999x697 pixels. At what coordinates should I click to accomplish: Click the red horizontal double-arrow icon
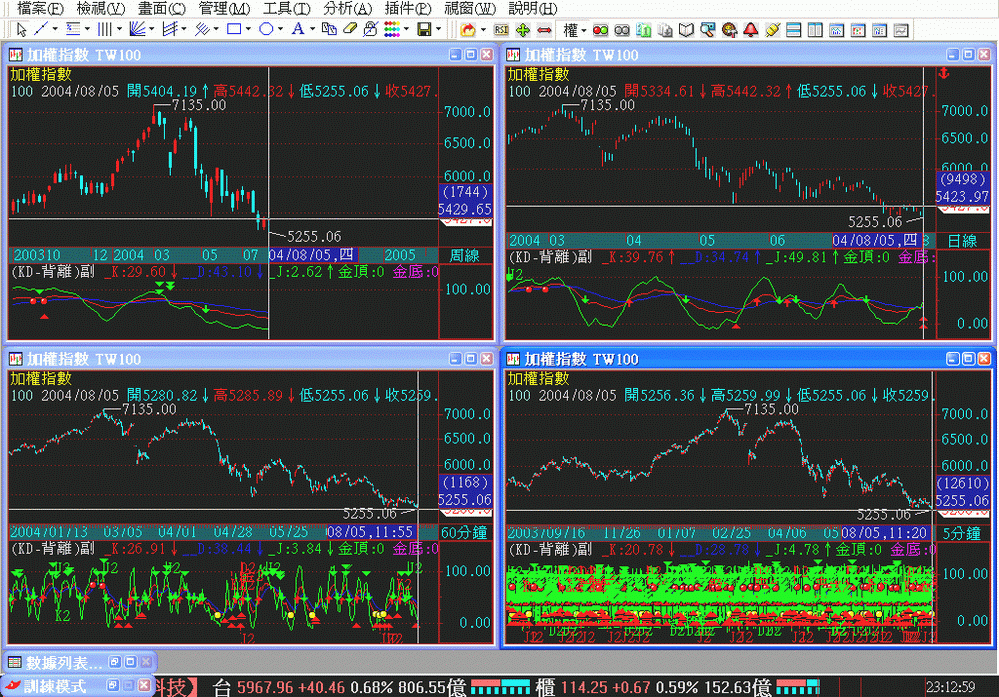tap(544, 29)
